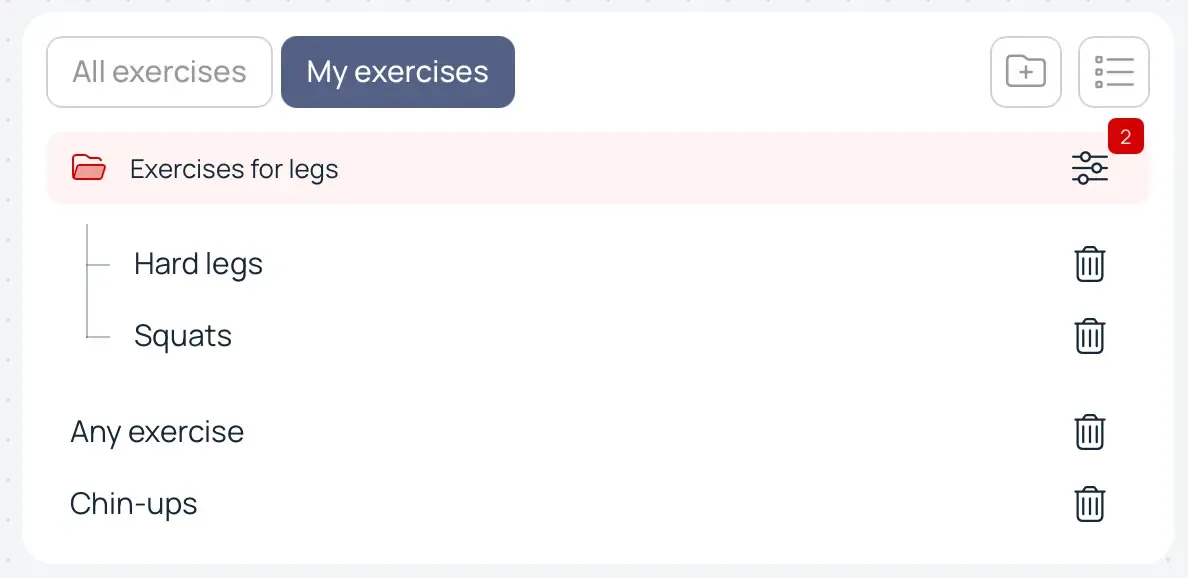The height and width of the screenshot is (578, 1188).
Task: Expand the Exercises for legs group row
Action: tap(234, 168)
